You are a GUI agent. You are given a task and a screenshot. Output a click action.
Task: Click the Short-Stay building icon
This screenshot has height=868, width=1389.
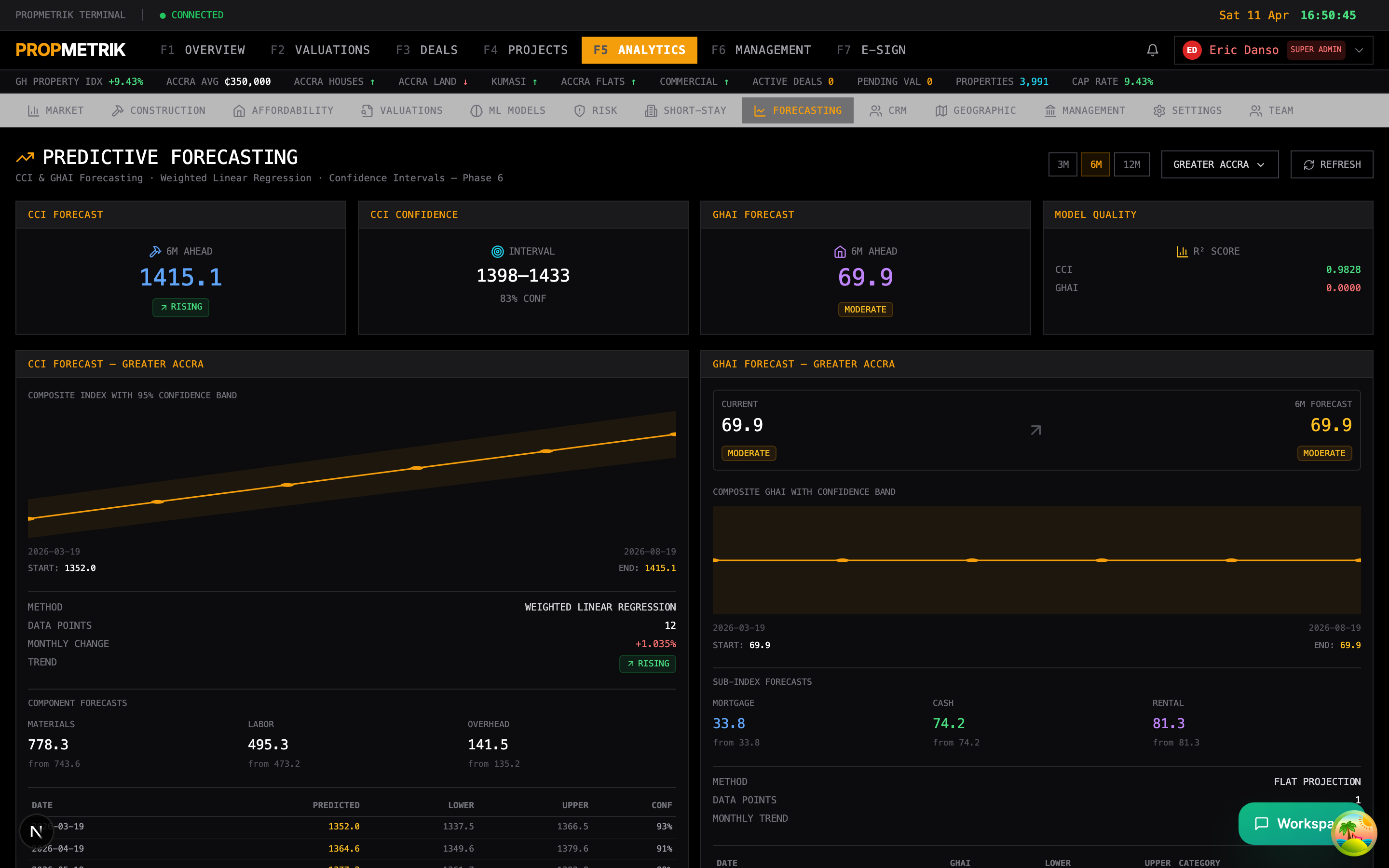(x=650, y=111)
